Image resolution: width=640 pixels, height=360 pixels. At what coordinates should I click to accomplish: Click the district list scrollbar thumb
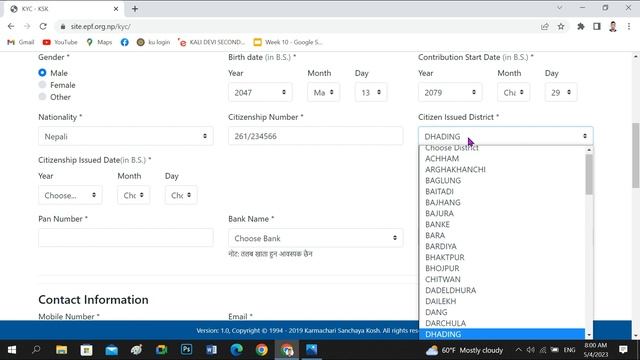pos(589,174)
